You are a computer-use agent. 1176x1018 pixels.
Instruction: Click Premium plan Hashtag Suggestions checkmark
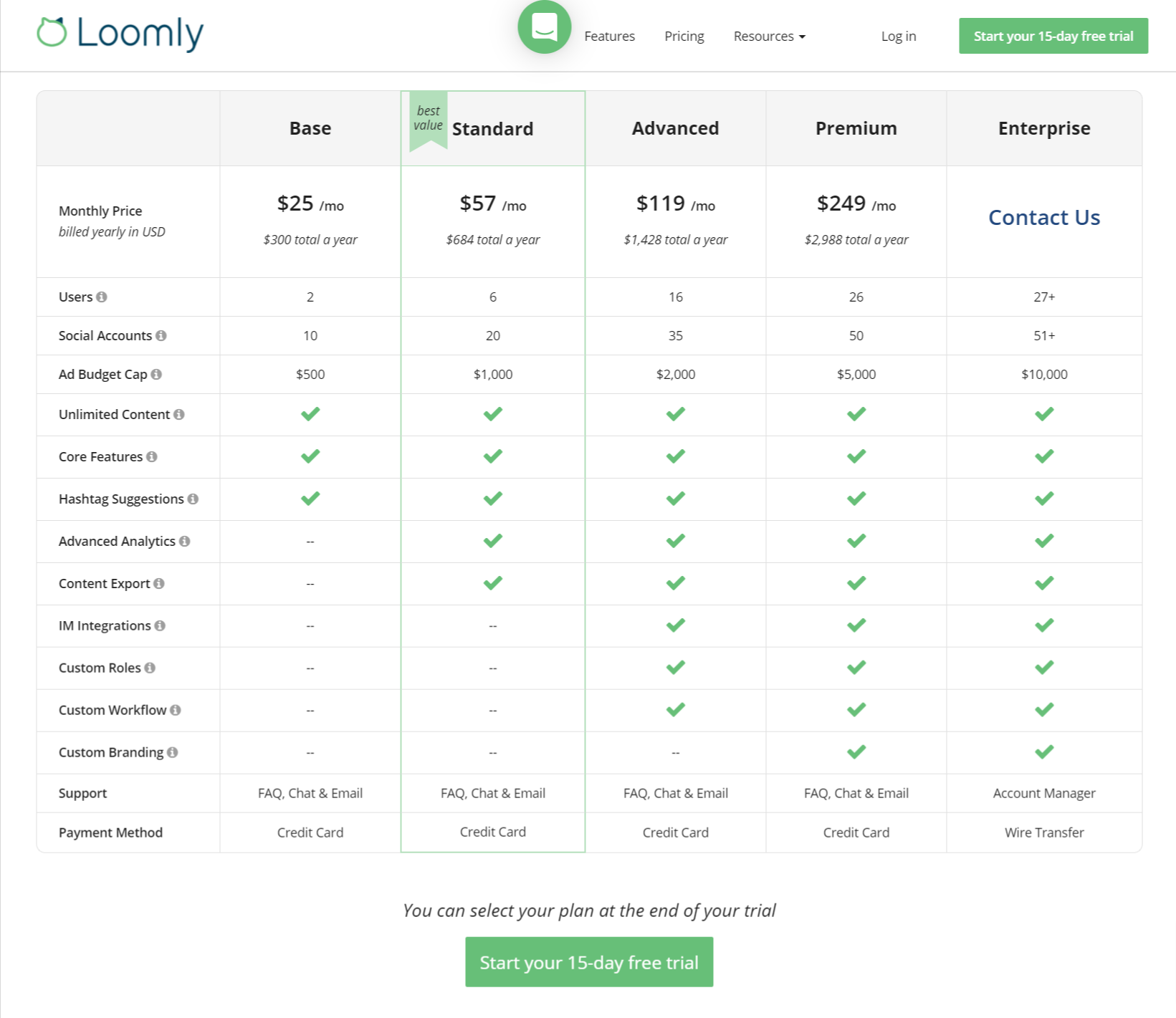coord(856,499)
